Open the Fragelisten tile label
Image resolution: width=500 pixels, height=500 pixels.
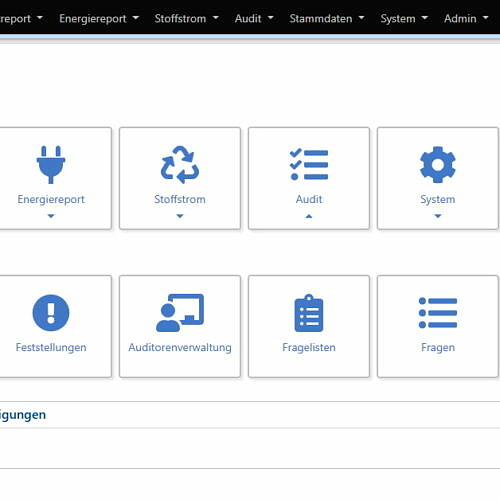click(309, 347)
